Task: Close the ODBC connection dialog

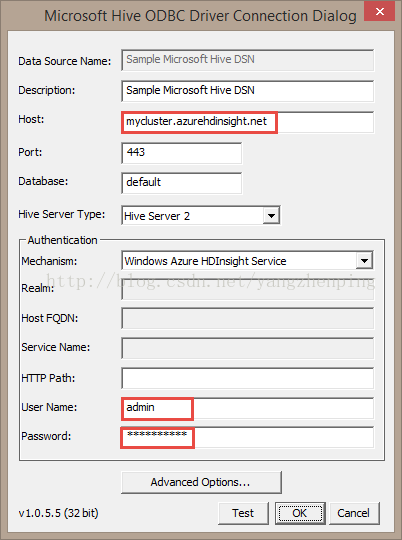Action: (379, 12)
